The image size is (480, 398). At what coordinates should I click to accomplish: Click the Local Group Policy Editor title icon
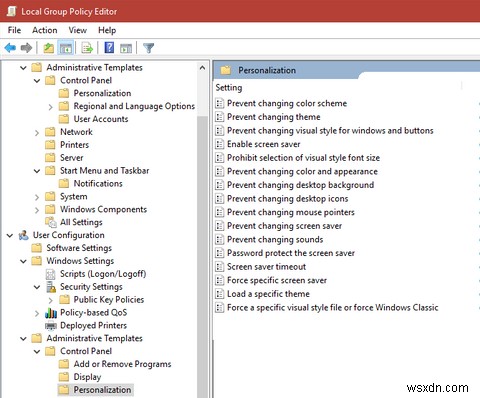pos(12,11)
